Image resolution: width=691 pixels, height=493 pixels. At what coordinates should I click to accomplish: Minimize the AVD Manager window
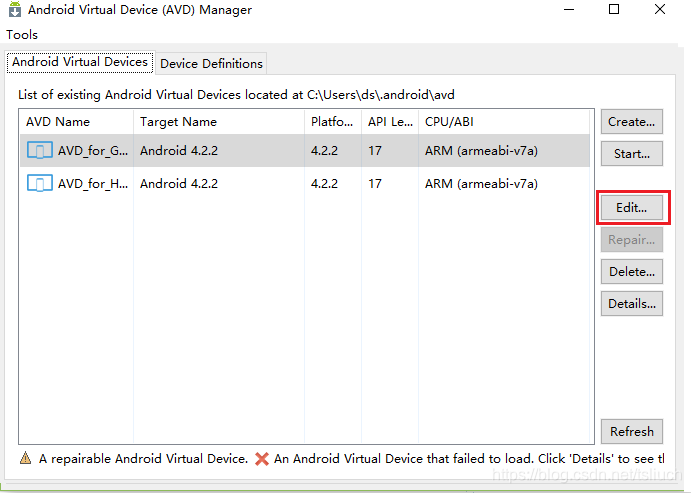click(x=569, y=9)
